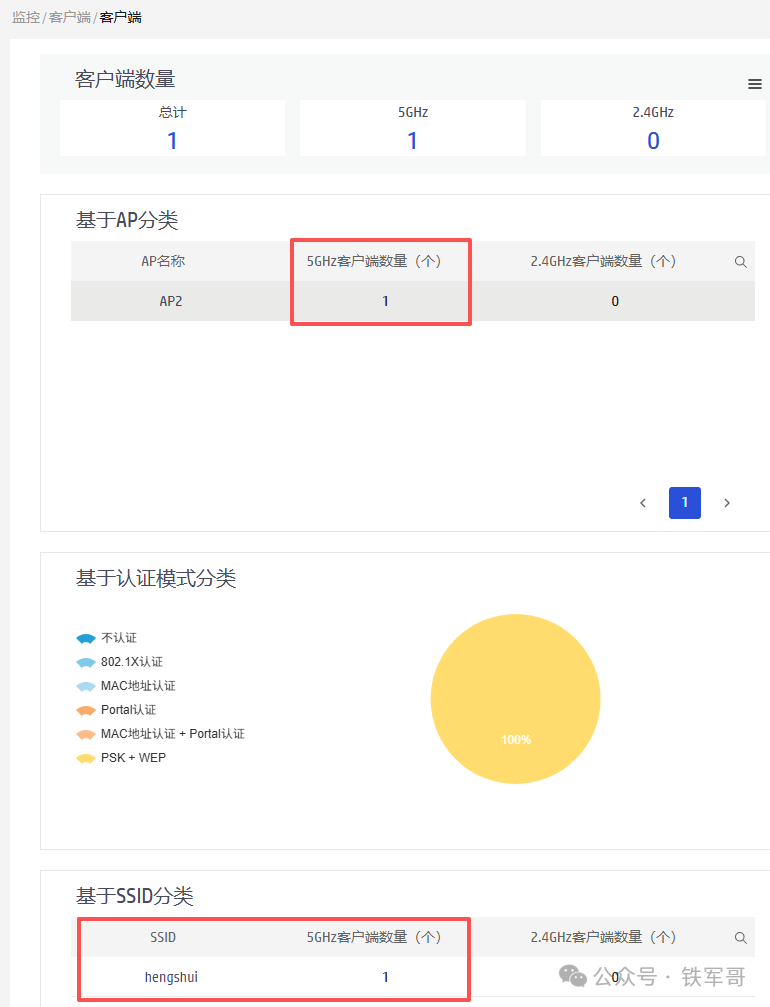Image resolution: width=770 pixels, height=1007 pixels.
Task: Click 5GHz count 1 in AP2 row
Action: (x=385, y=301)
